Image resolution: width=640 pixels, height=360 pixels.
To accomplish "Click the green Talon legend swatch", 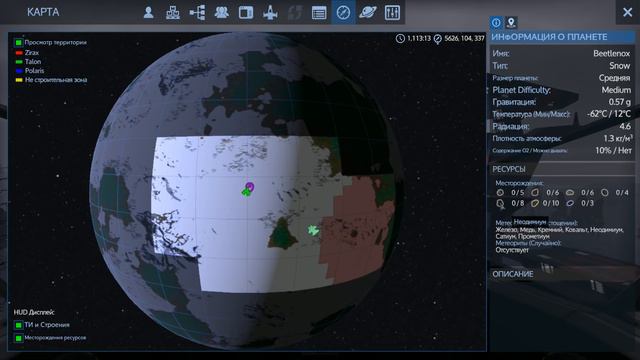I will [19, 62].
